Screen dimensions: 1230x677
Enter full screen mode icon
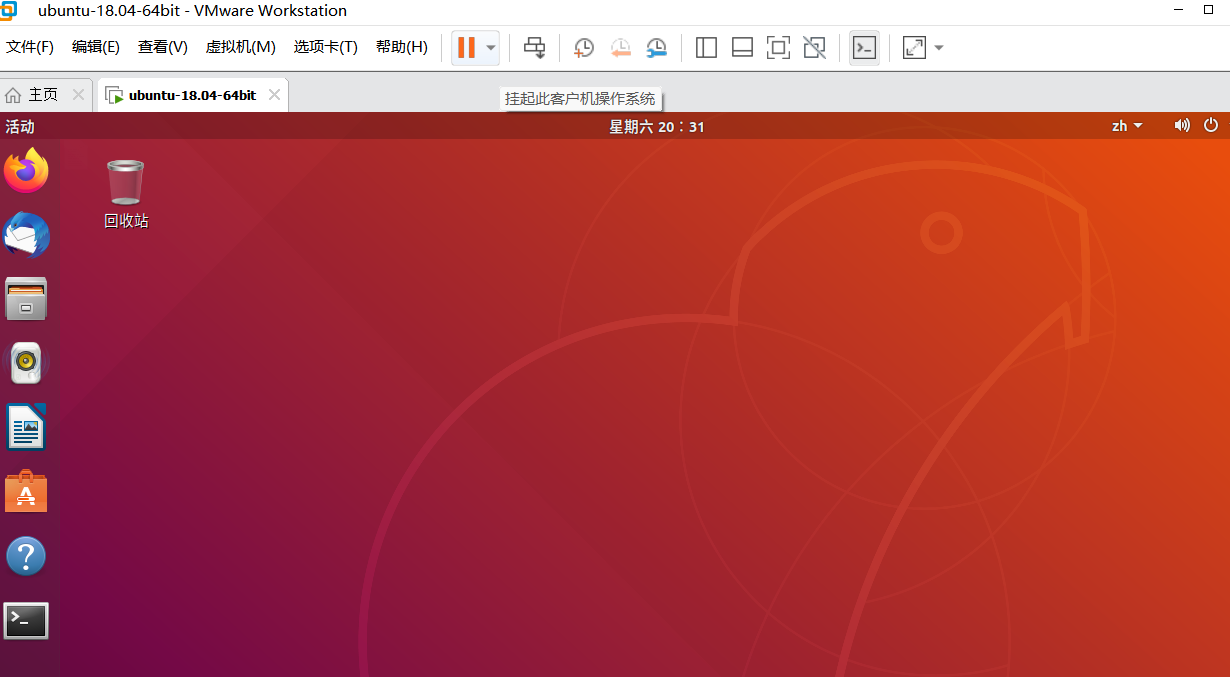pyautogui.click(x=778, y=47)
